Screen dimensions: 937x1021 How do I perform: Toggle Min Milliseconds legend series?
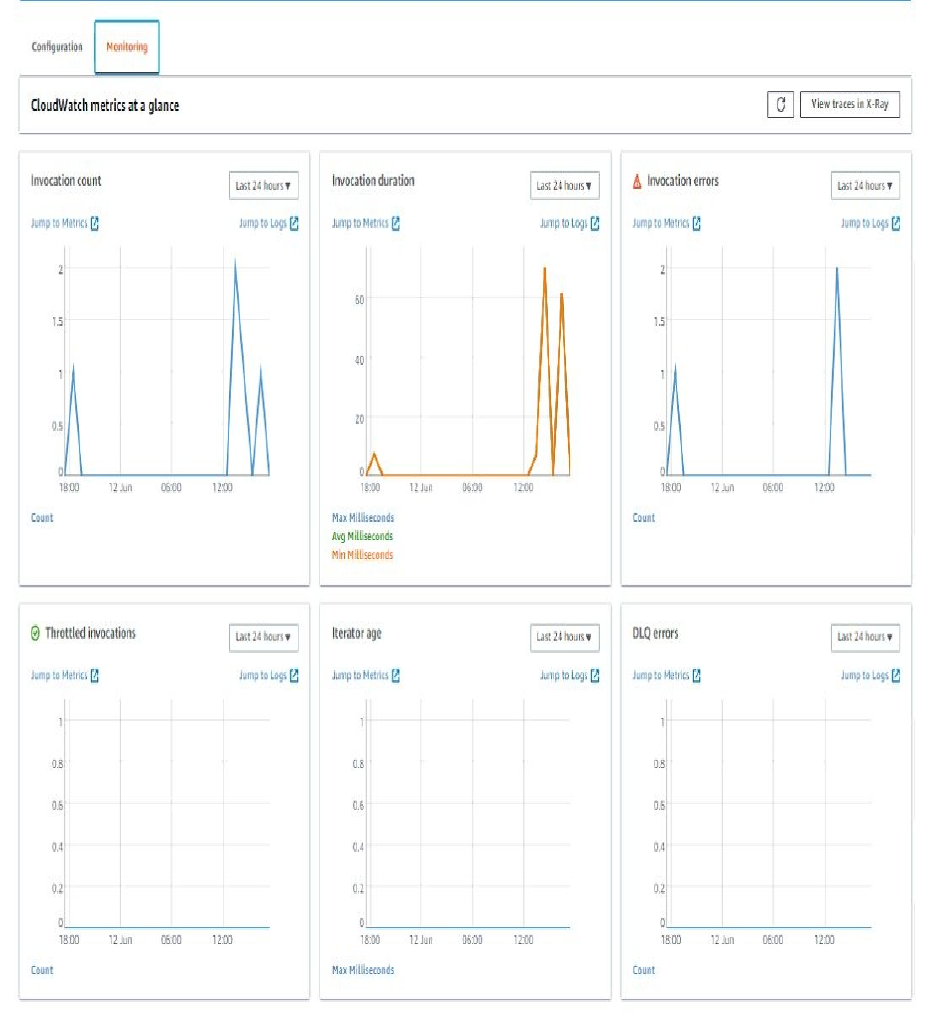pos(362,555)
